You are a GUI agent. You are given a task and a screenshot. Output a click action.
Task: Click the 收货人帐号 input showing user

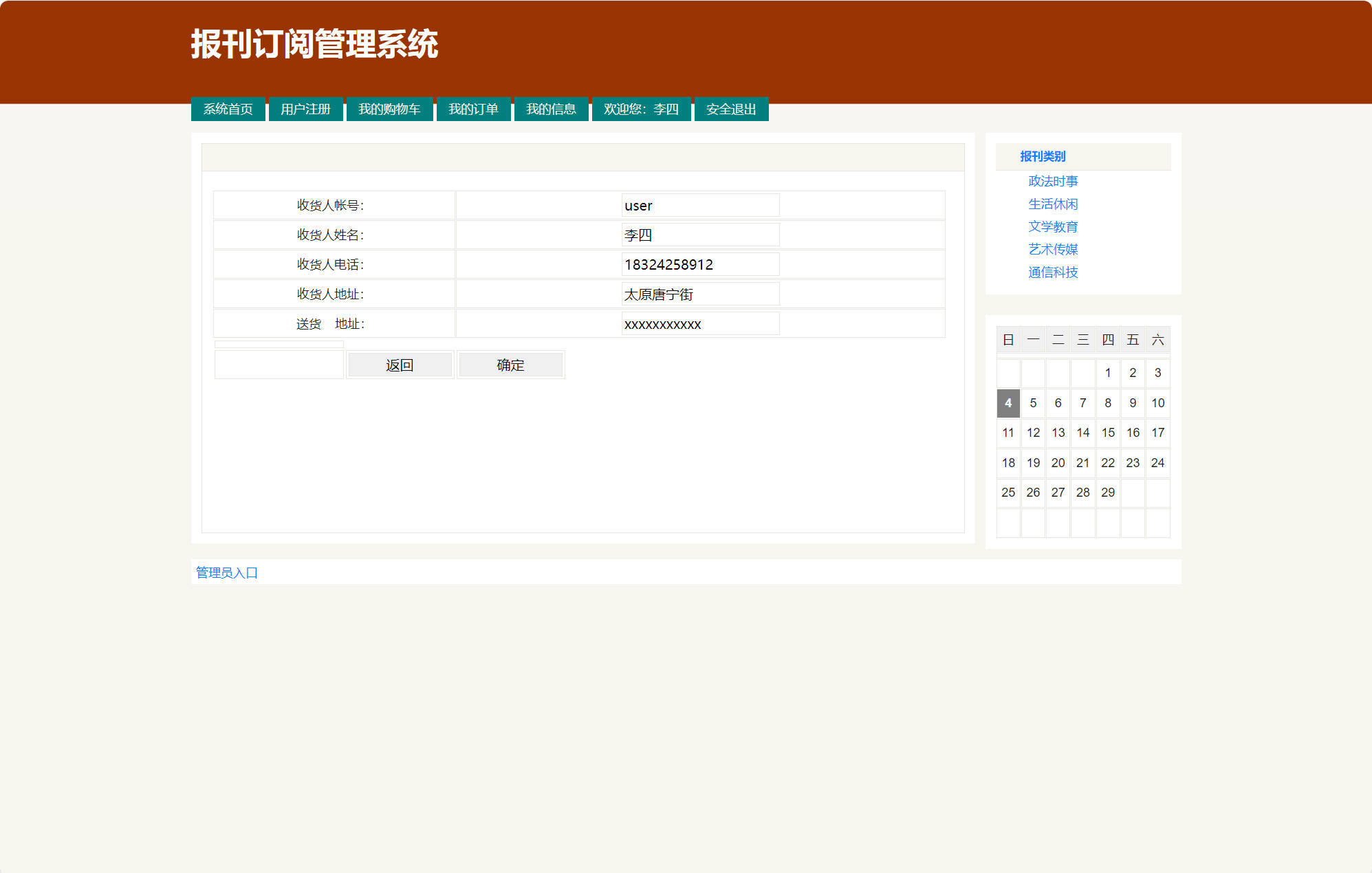coord(700,205)
